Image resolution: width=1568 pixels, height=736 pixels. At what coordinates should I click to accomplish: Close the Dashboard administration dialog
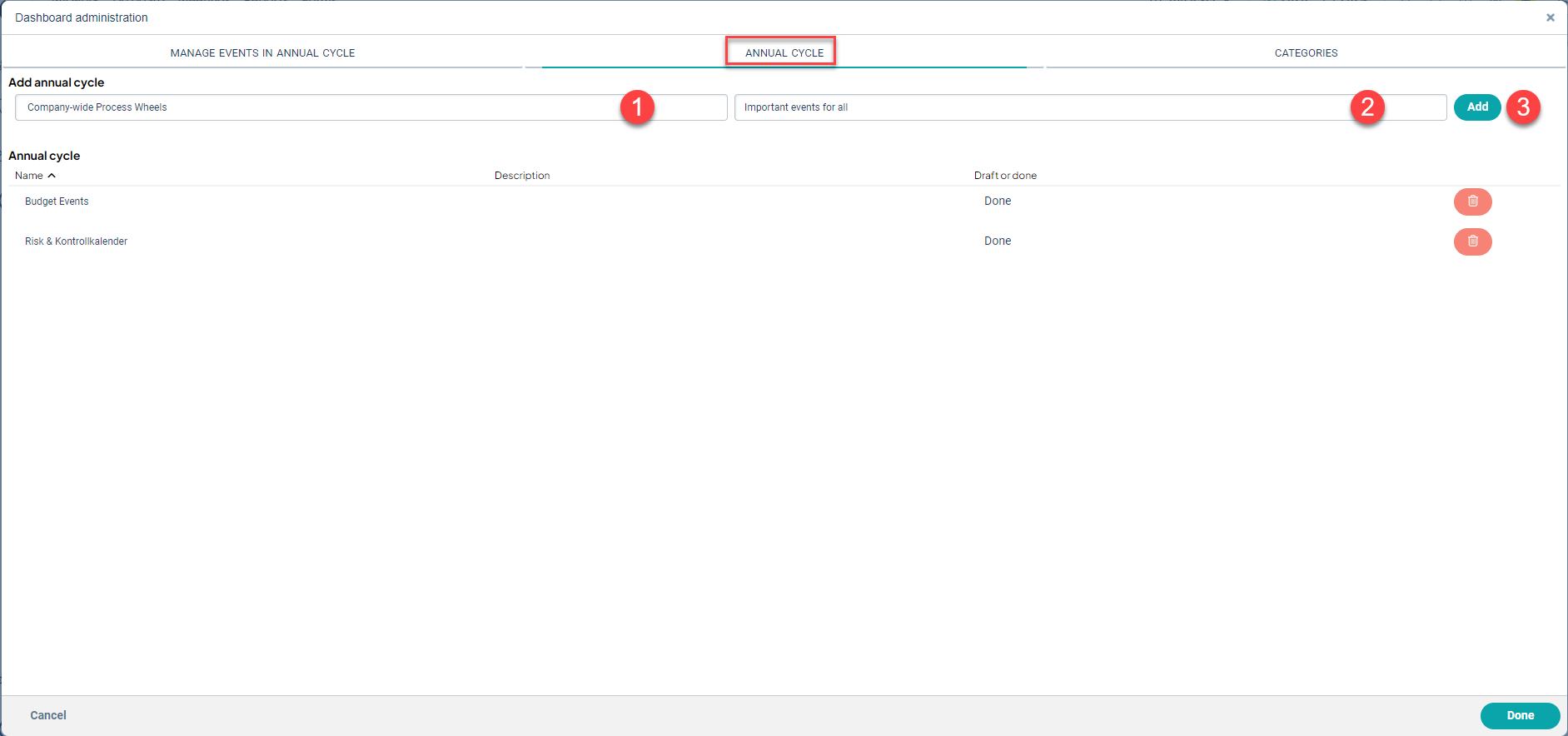click(x=1551, y=17)
